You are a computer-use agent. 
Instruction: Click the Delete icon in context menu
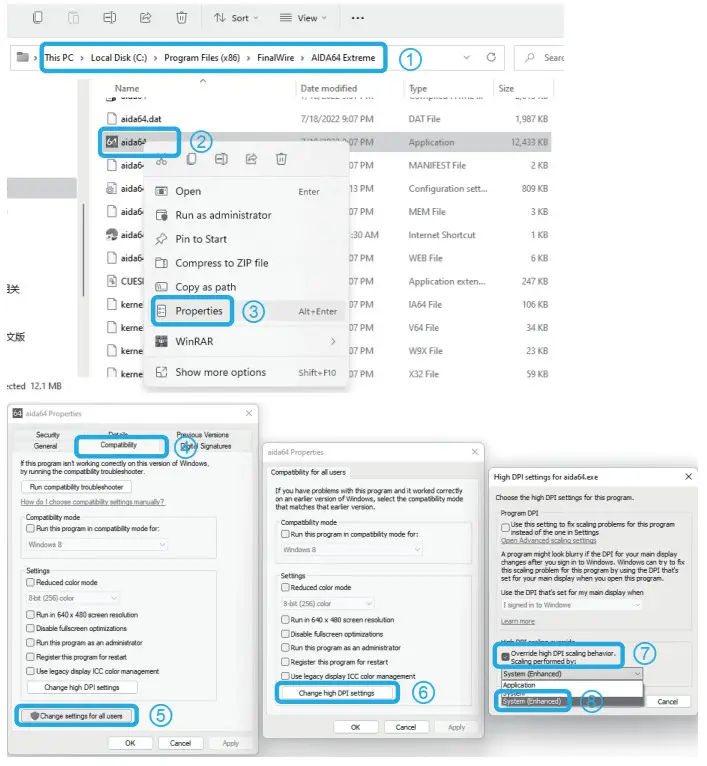[x=281, y=159]
